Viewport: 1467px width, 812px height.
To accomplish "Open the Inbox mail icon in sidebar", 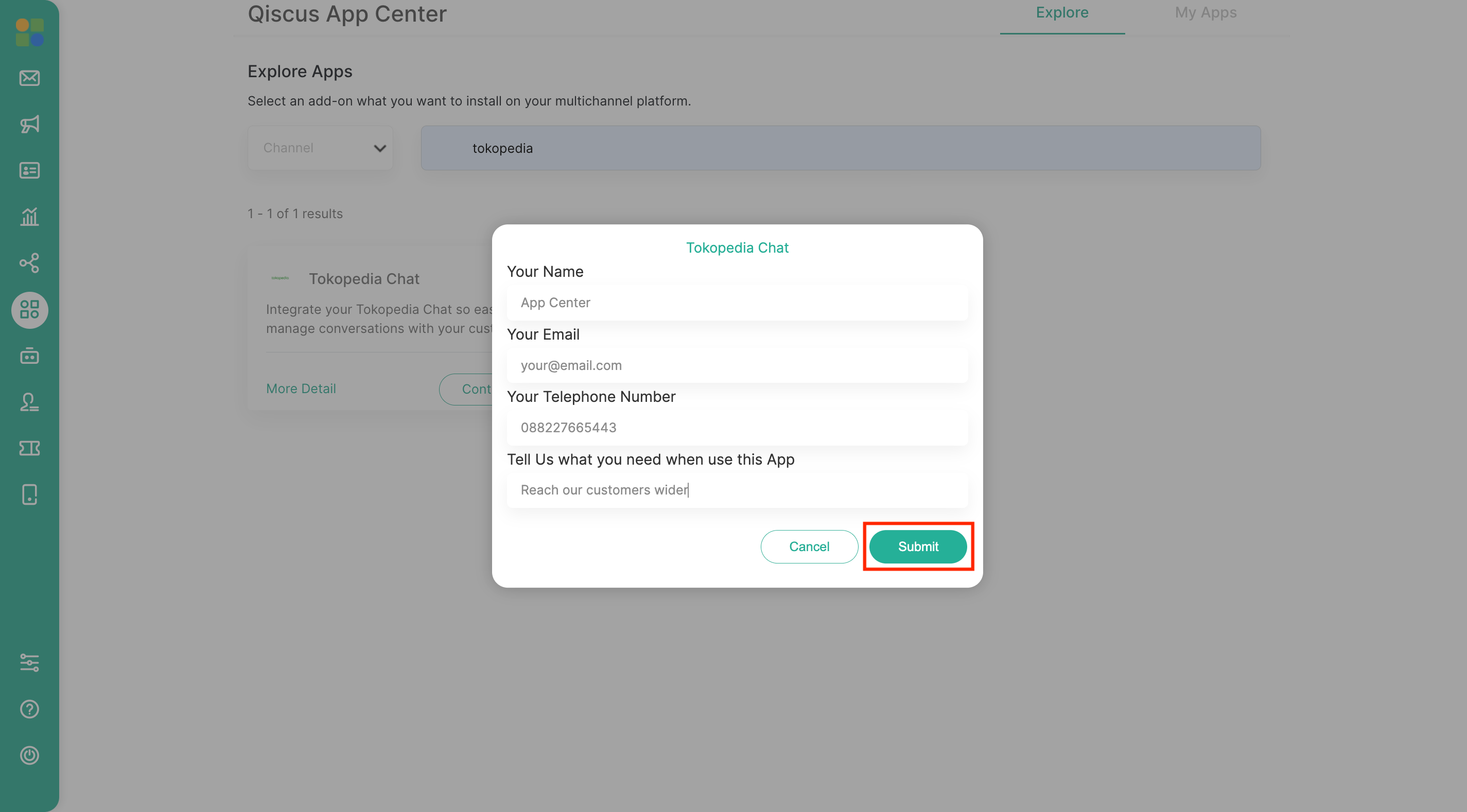I will coord(30,78).
